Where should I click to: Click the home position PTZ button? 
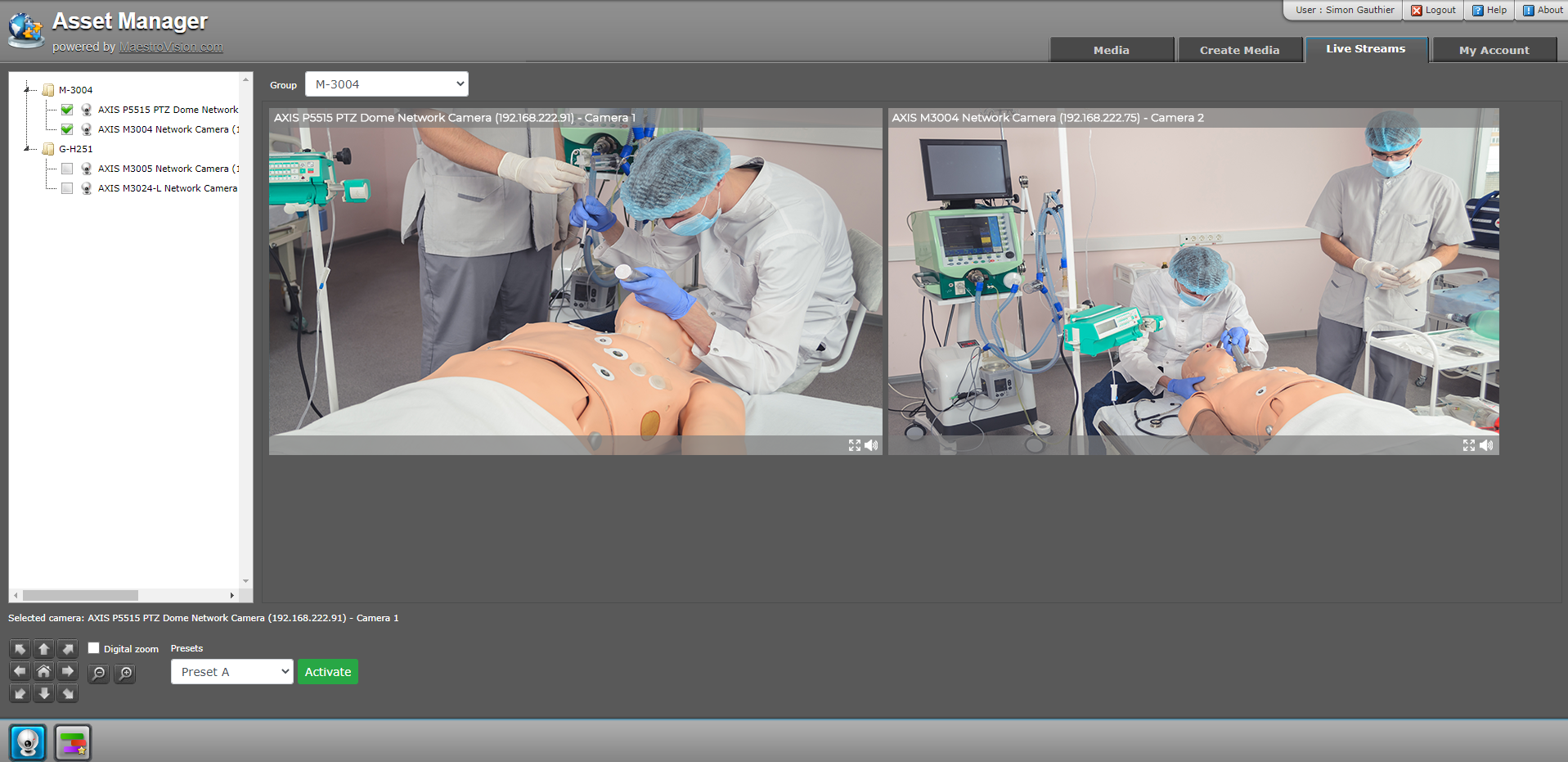pyautogui.click(x=43, y=670)
